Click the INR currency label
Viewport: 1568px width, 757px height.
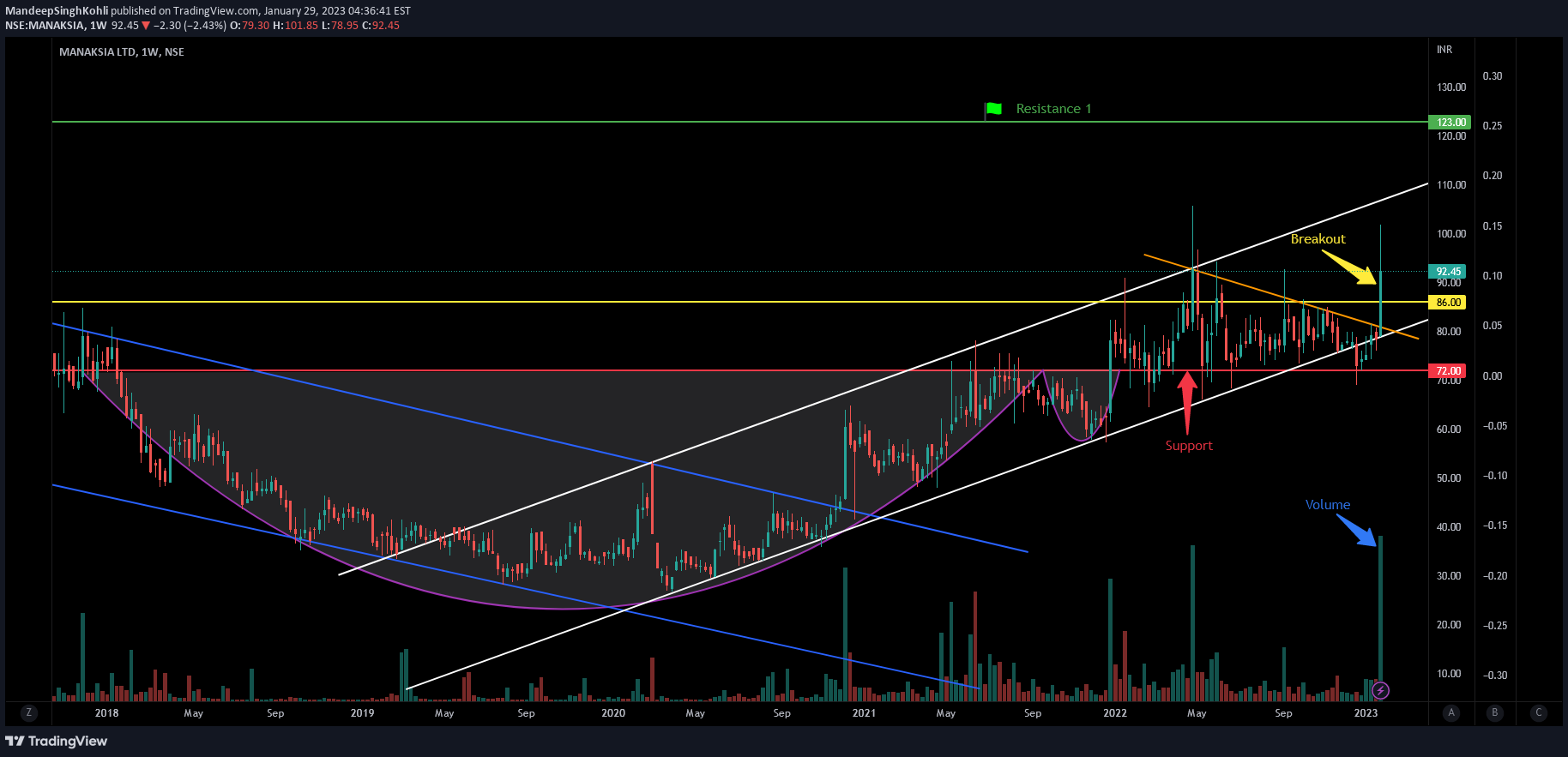pos(1444,50)
